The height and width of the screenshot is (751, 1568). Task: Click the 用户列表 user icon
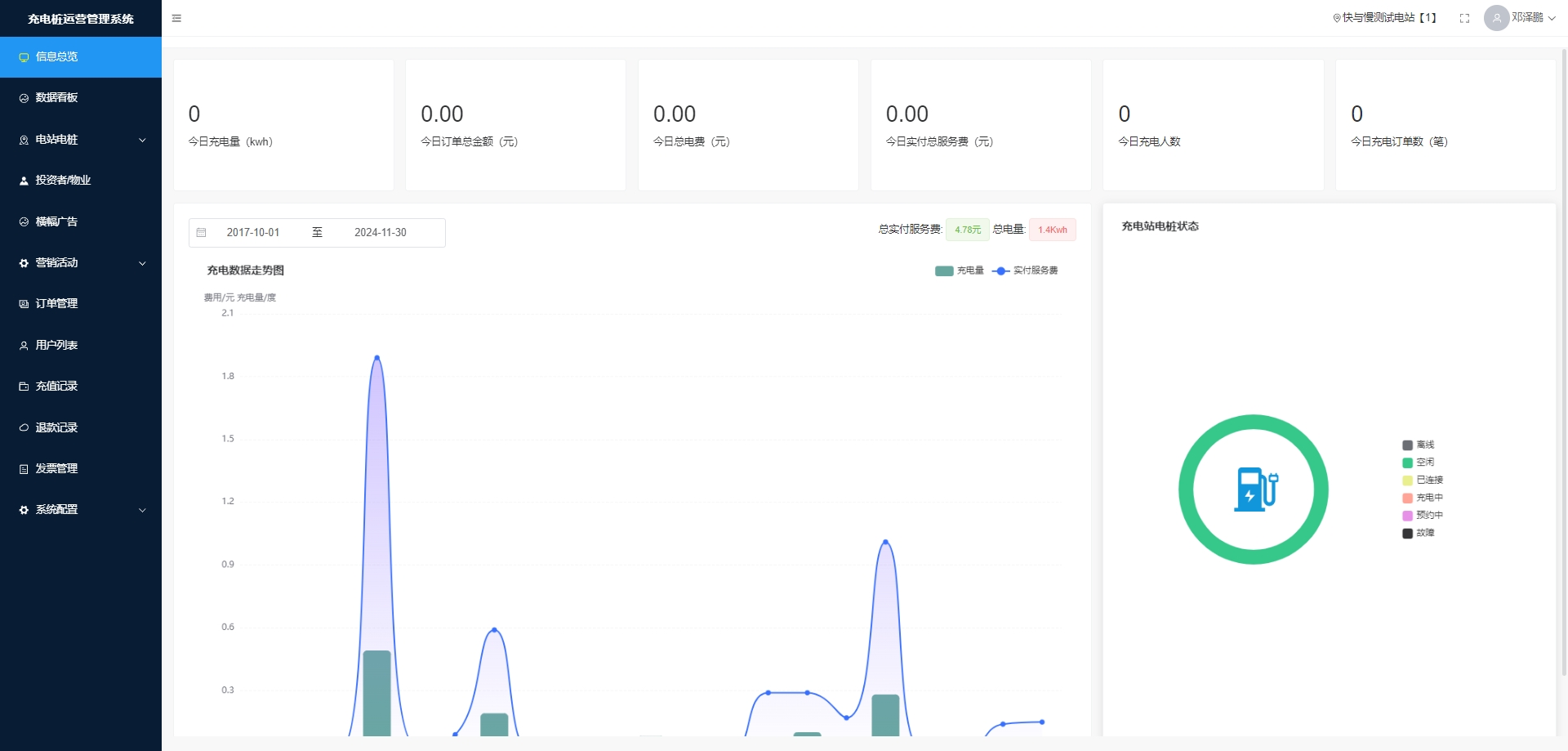click(24, 346)
